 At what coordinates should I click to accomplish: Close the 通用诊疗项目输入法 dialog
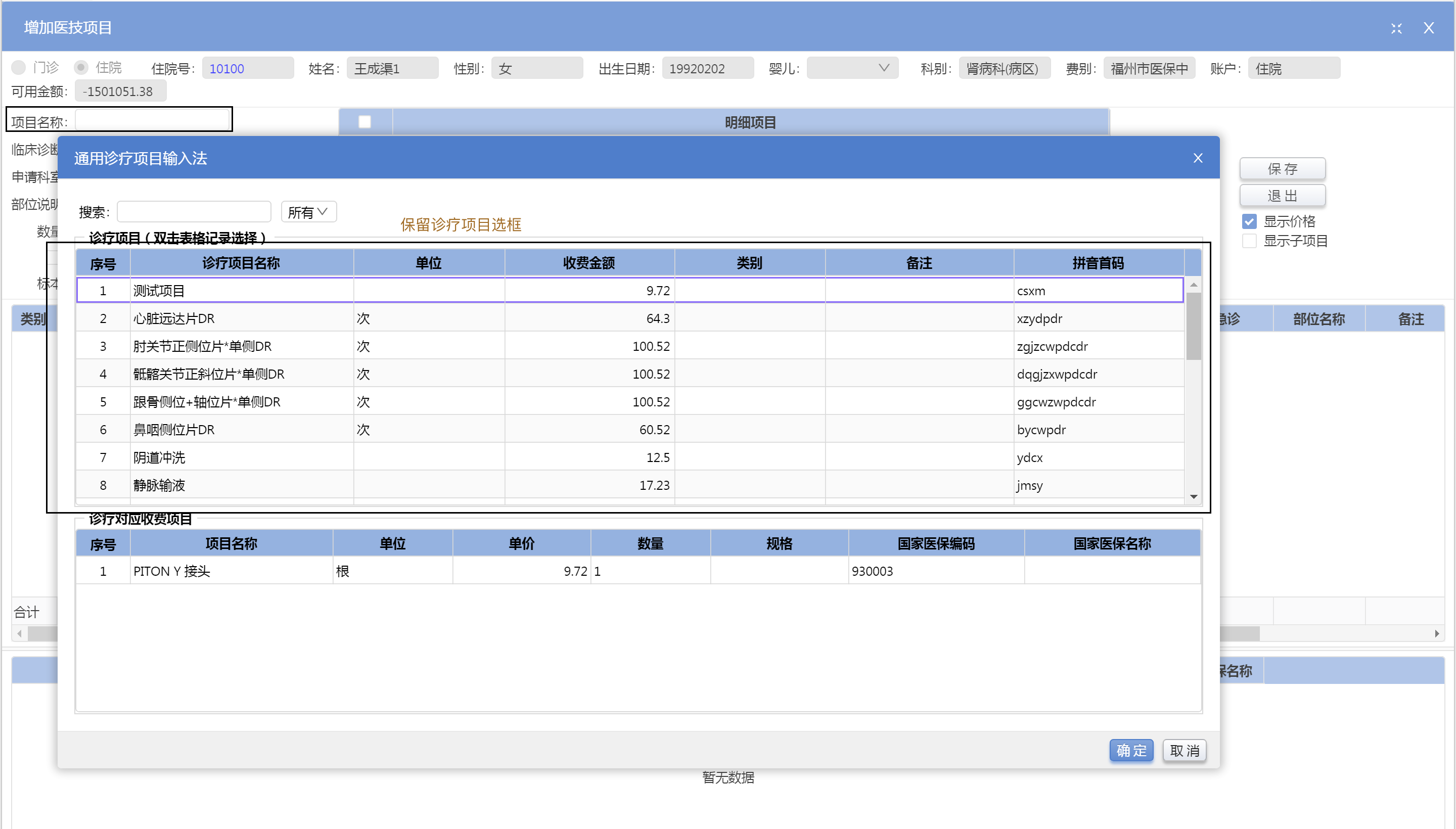pos(1198,158)
